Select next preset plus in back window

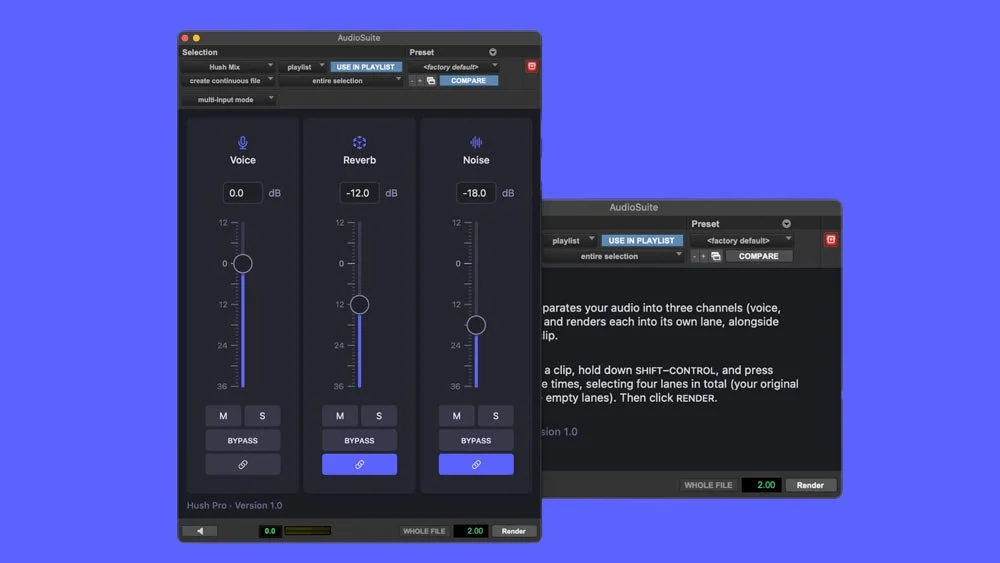tap(703, 256)
